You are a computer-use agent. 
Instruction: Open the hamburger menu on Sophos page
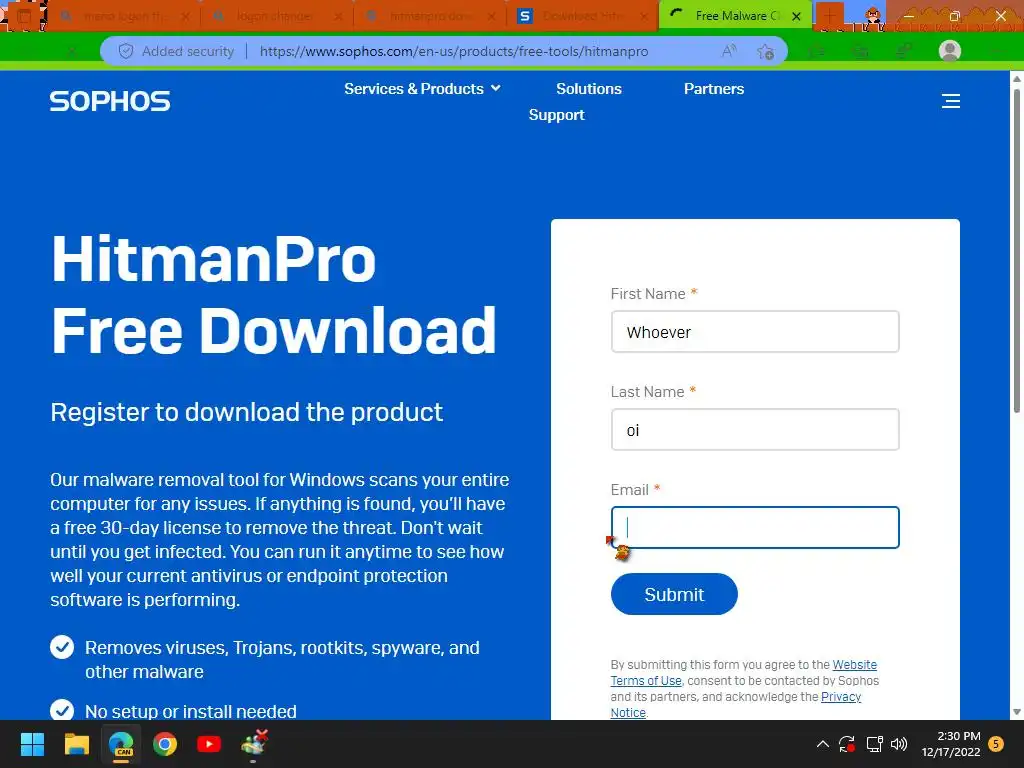click(950, 101)
